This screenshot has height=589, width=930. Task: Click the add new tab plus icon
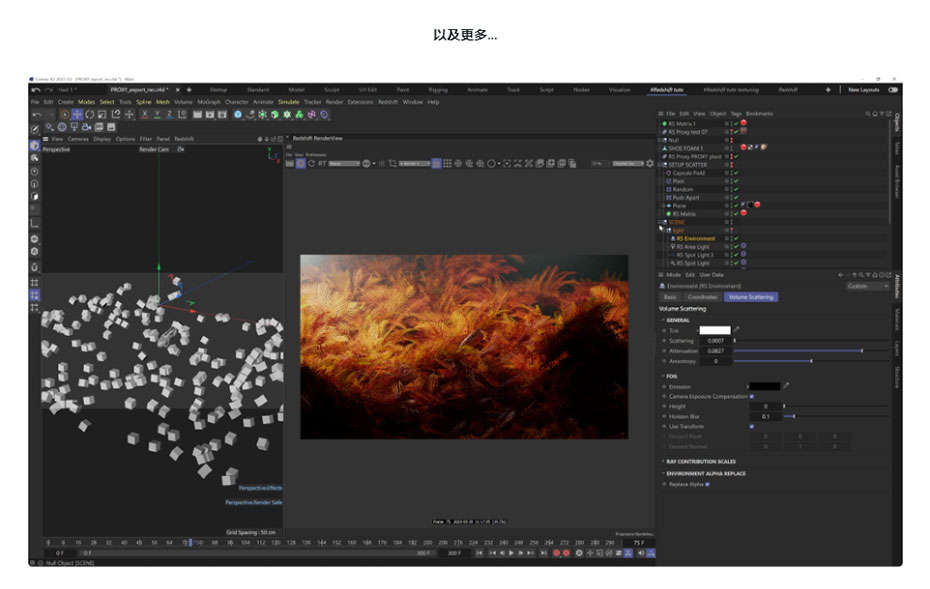pyautogui.click(x=189, y=90)
